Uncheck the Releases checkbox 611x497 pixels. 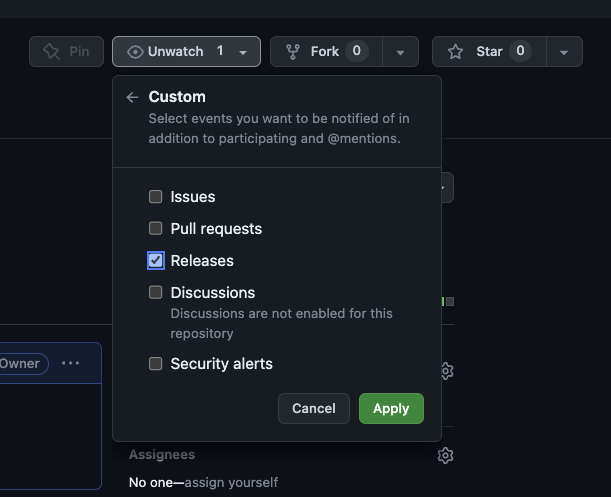click(156, 261)
